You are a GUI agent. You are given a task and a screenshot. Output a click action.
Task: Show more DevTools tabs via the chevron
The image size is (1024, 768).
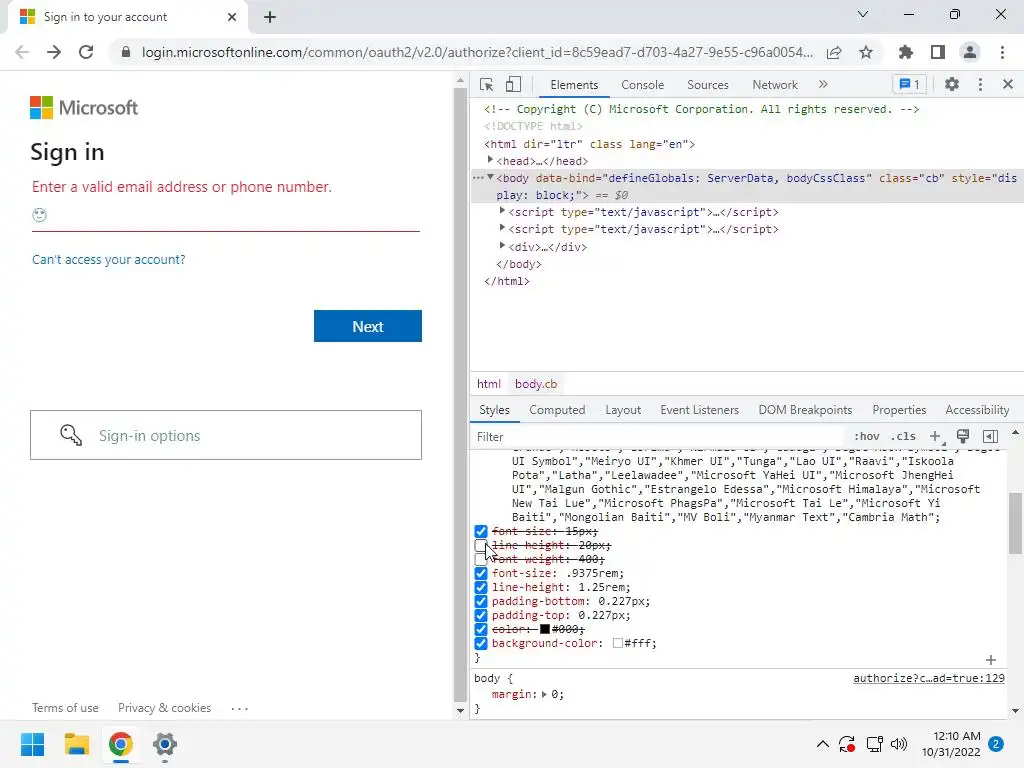tap(823, 84)
